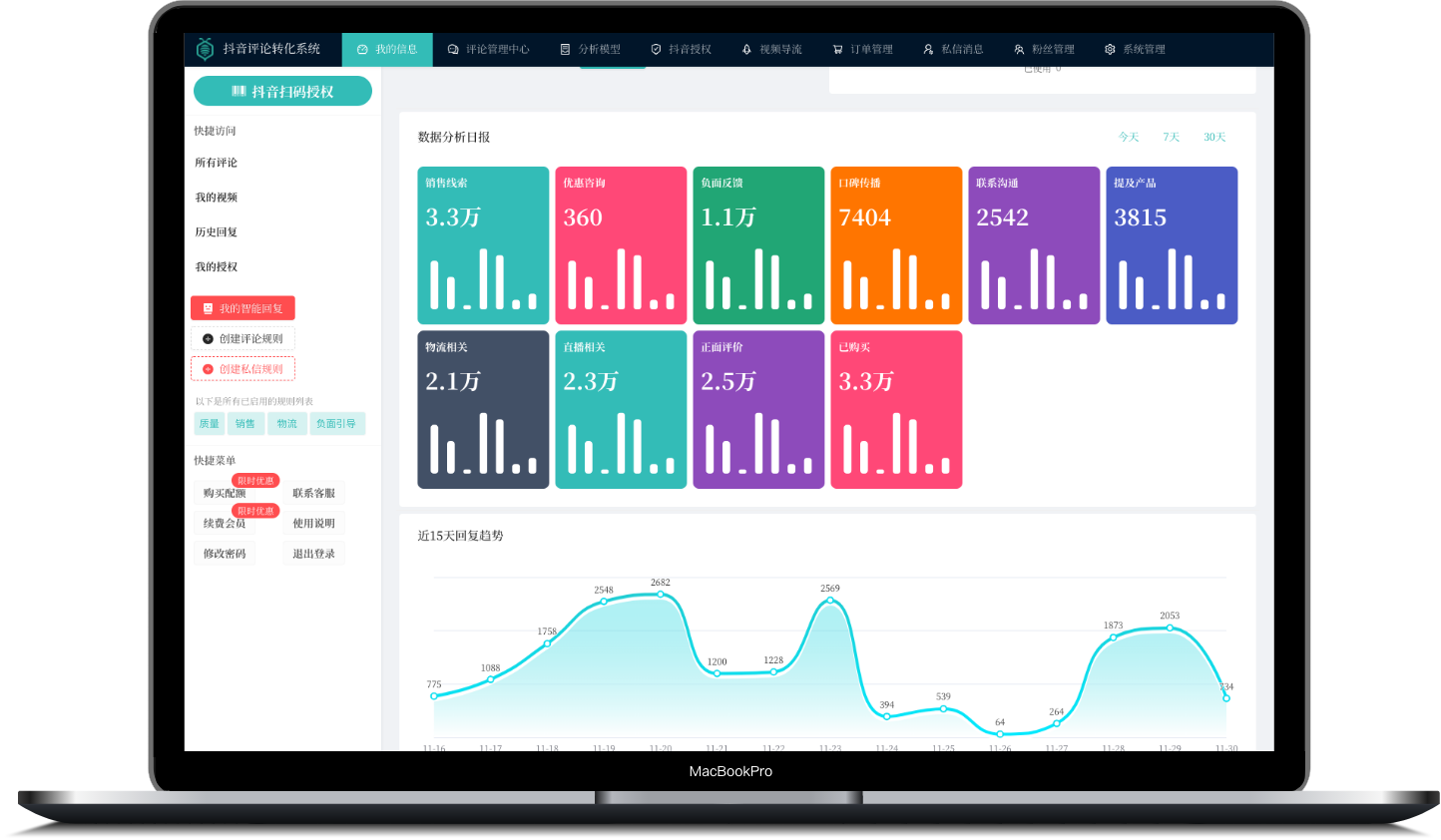Click the 销售 rule tag
This screenshot has width=1441, height=840.
245,424
